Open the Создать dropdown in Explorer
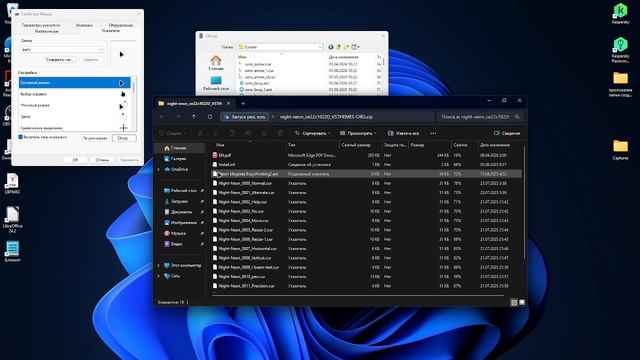 tap(172, 133)
